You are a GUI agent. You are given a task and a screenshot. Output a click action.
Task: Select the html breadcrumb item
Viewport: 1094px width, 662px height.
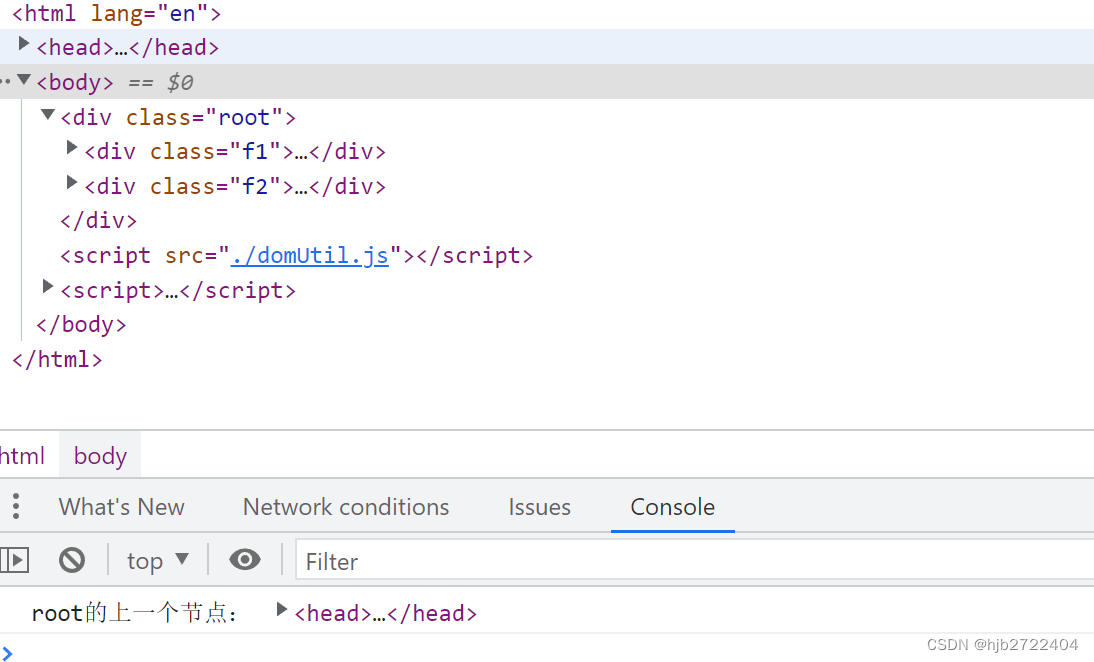pyautogui.click(x=22, y=456)
